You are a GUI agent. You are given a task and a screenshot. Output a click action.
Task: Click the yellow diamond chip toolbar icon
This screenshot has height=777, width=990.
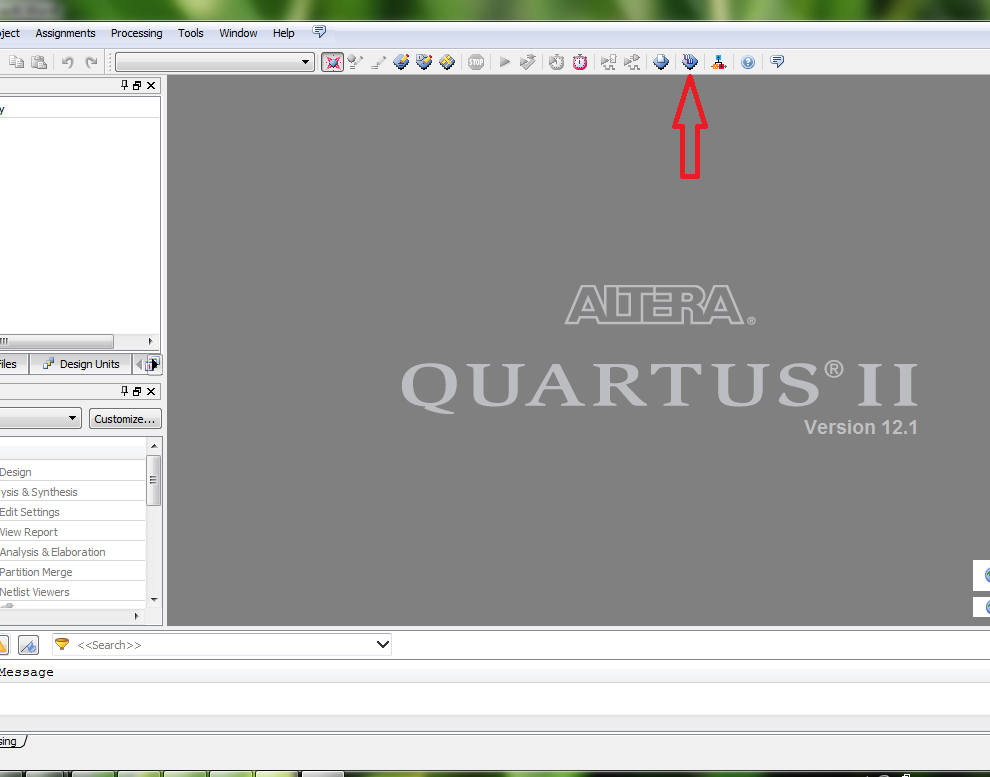pos(447,62)
